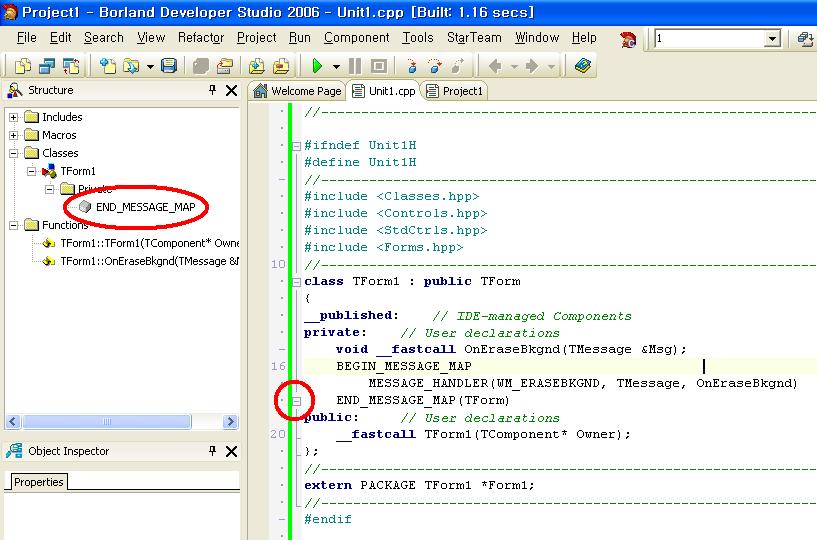
Task: Open the Refactor menu
Action: [201, 38]
